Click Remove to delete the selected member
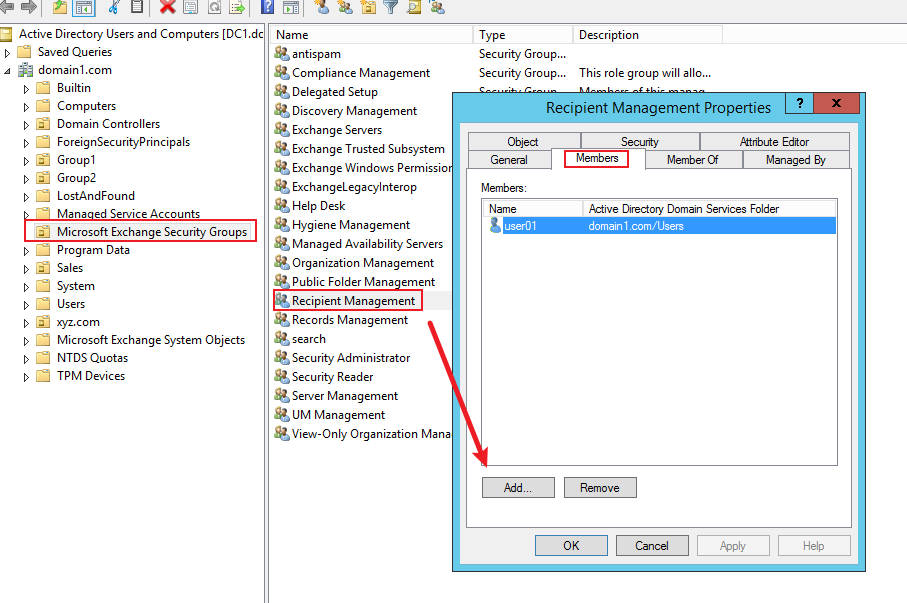 click(600, 487)
